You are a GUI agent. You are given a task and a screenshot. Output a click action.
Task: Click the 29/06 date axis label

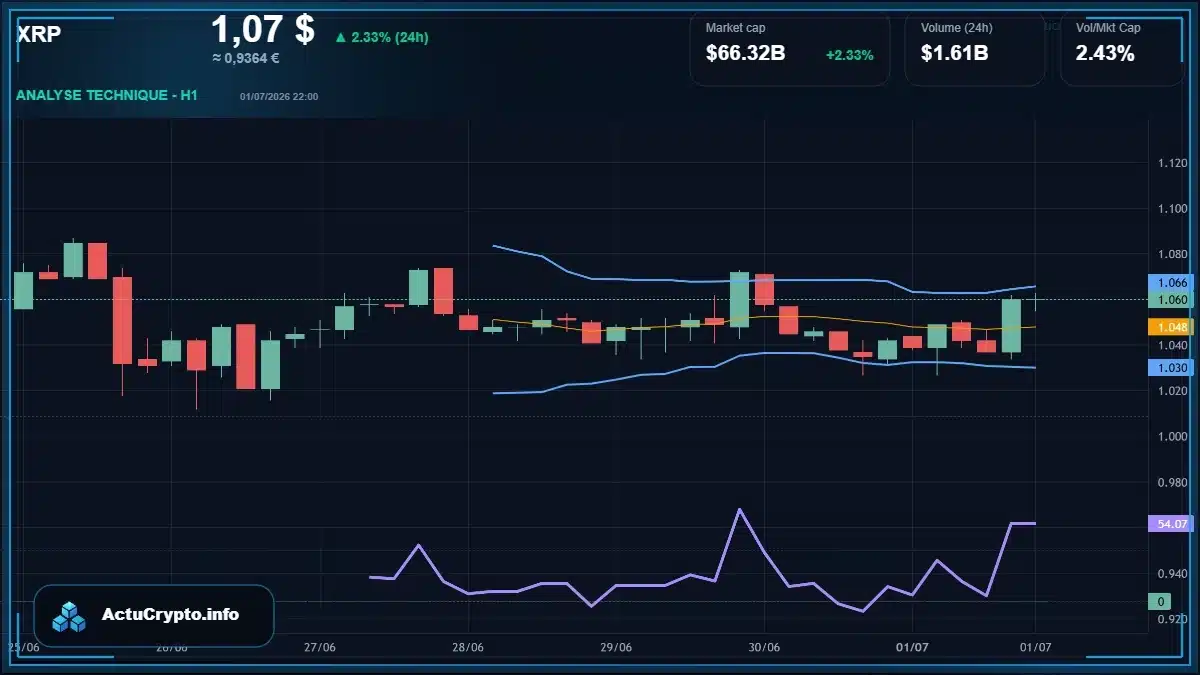pyautogui.click(x=616, y=647)
